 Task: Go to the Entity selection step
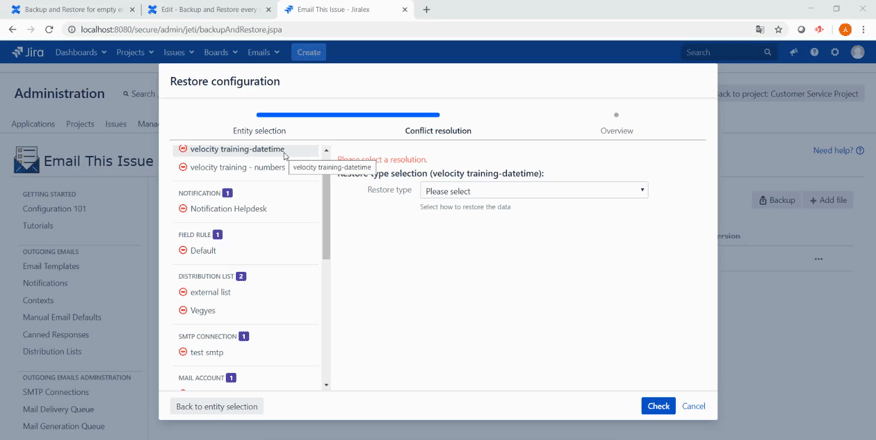(x=259, y=131)
